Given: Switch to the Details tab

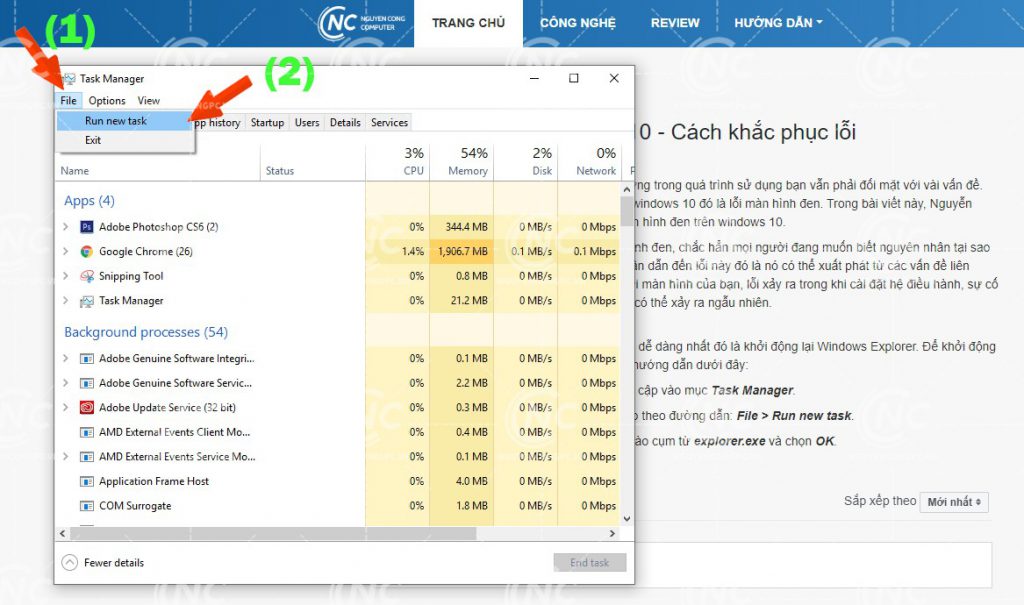Looking at the screenshot, I should [x=345, y=123].
